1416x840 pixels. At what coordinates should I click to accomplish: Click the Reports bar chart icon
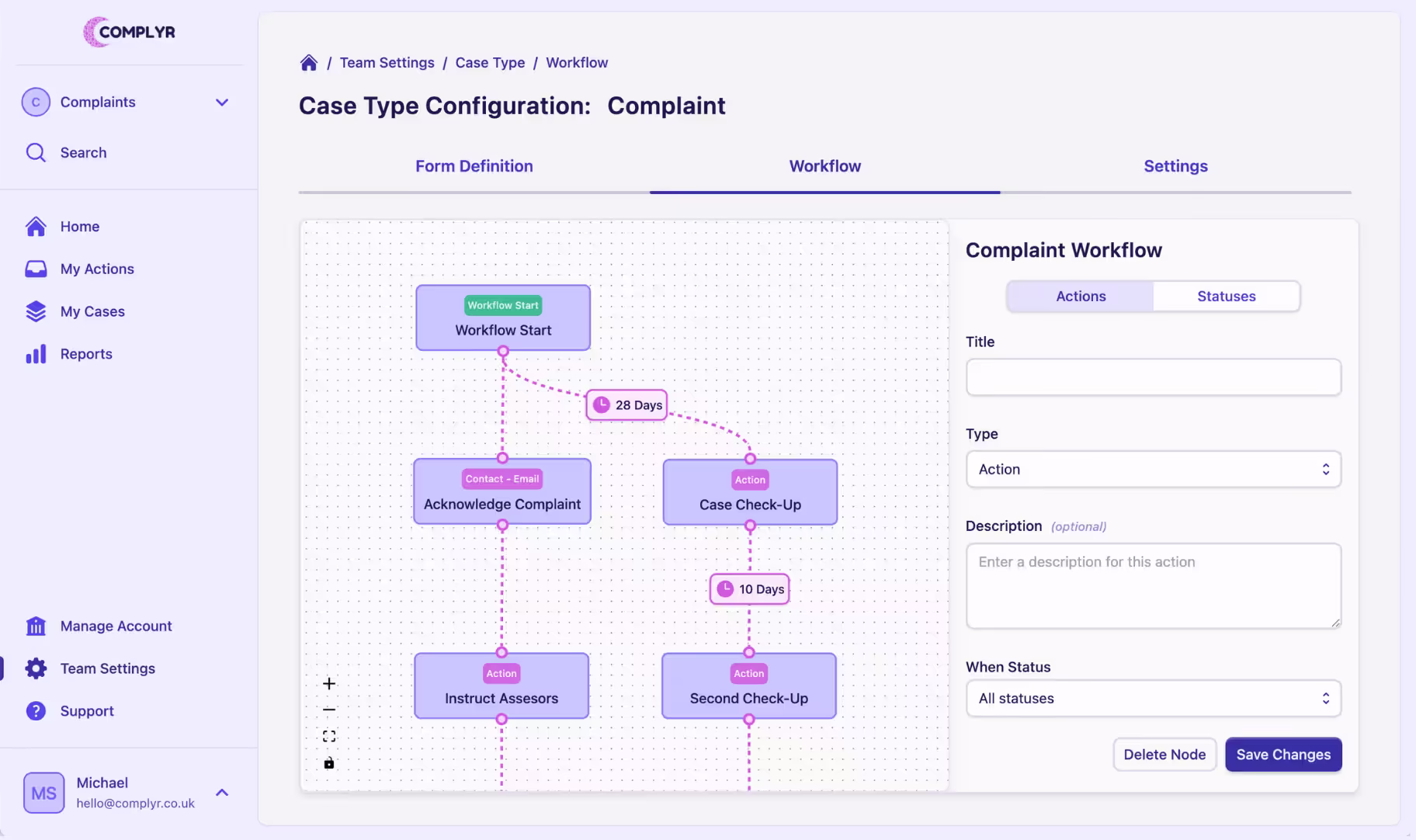click(36, 354)
